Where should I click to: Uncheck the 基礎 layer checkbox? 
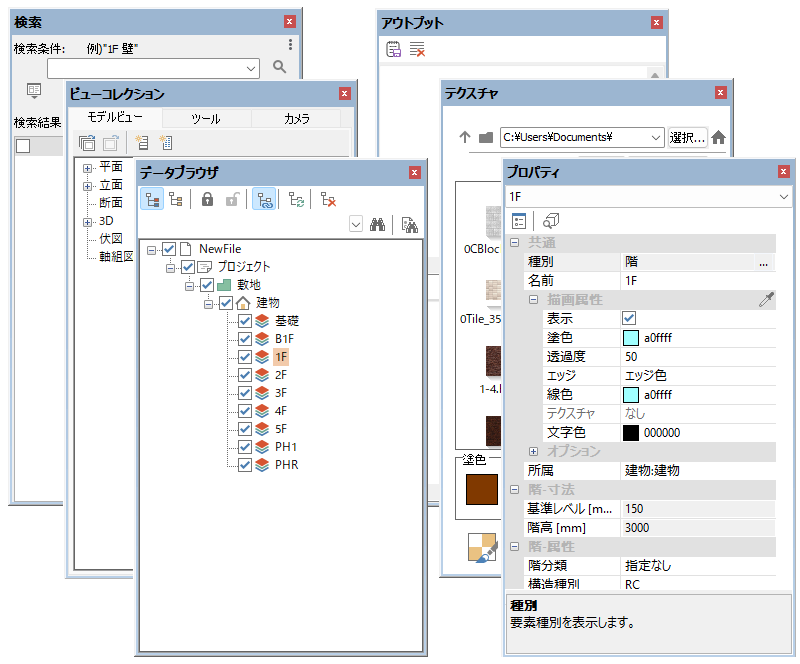tap(245, 321)
